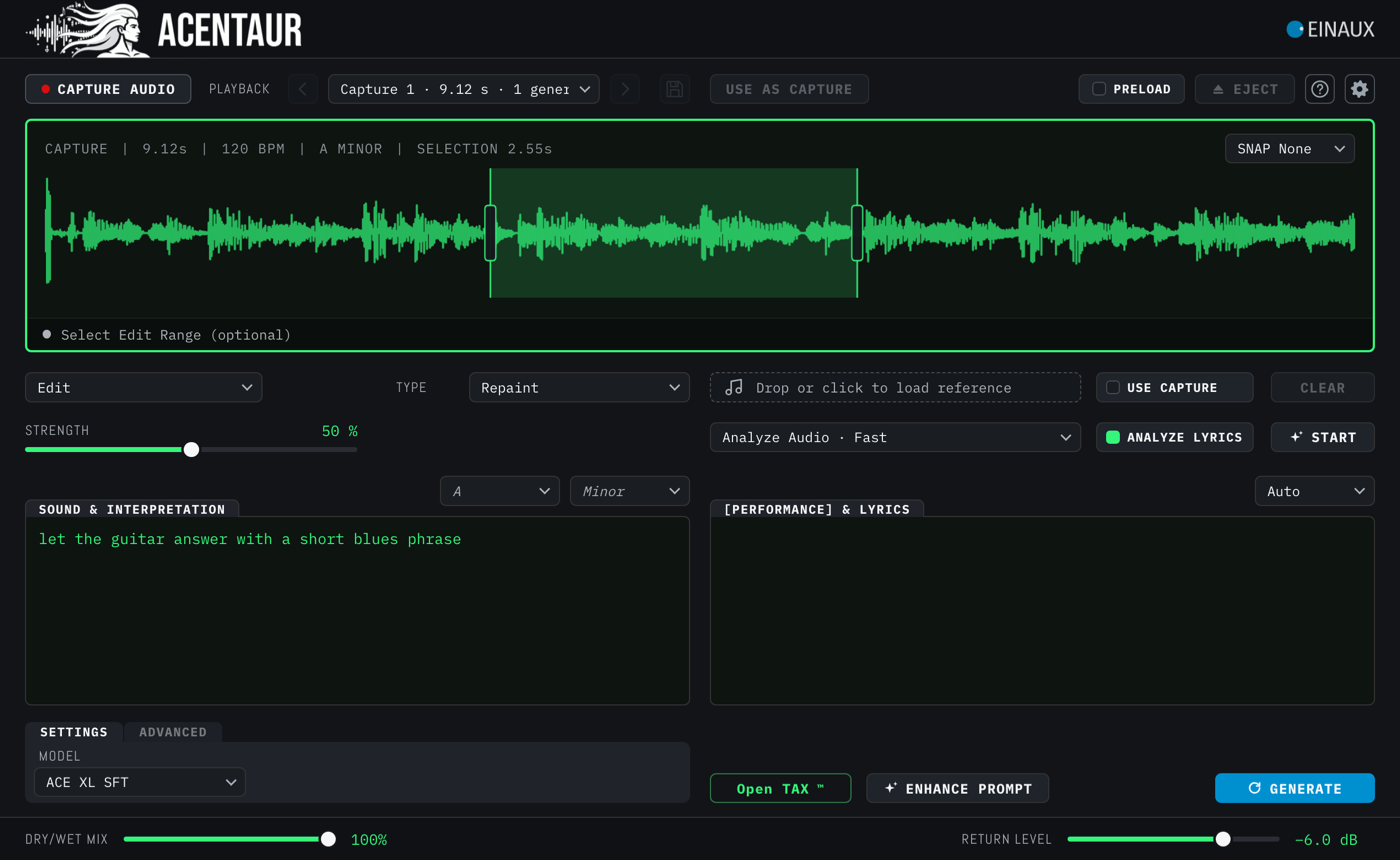1400x860 pixels.
Task: Click the '100%' dry/wet mix value
Action: point(369,839)
